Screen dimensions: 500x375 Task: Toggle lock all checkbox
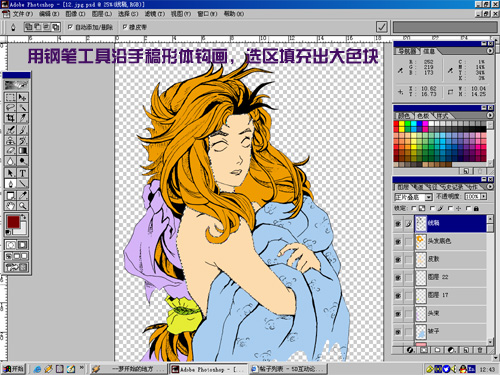[x=468, y=208]
